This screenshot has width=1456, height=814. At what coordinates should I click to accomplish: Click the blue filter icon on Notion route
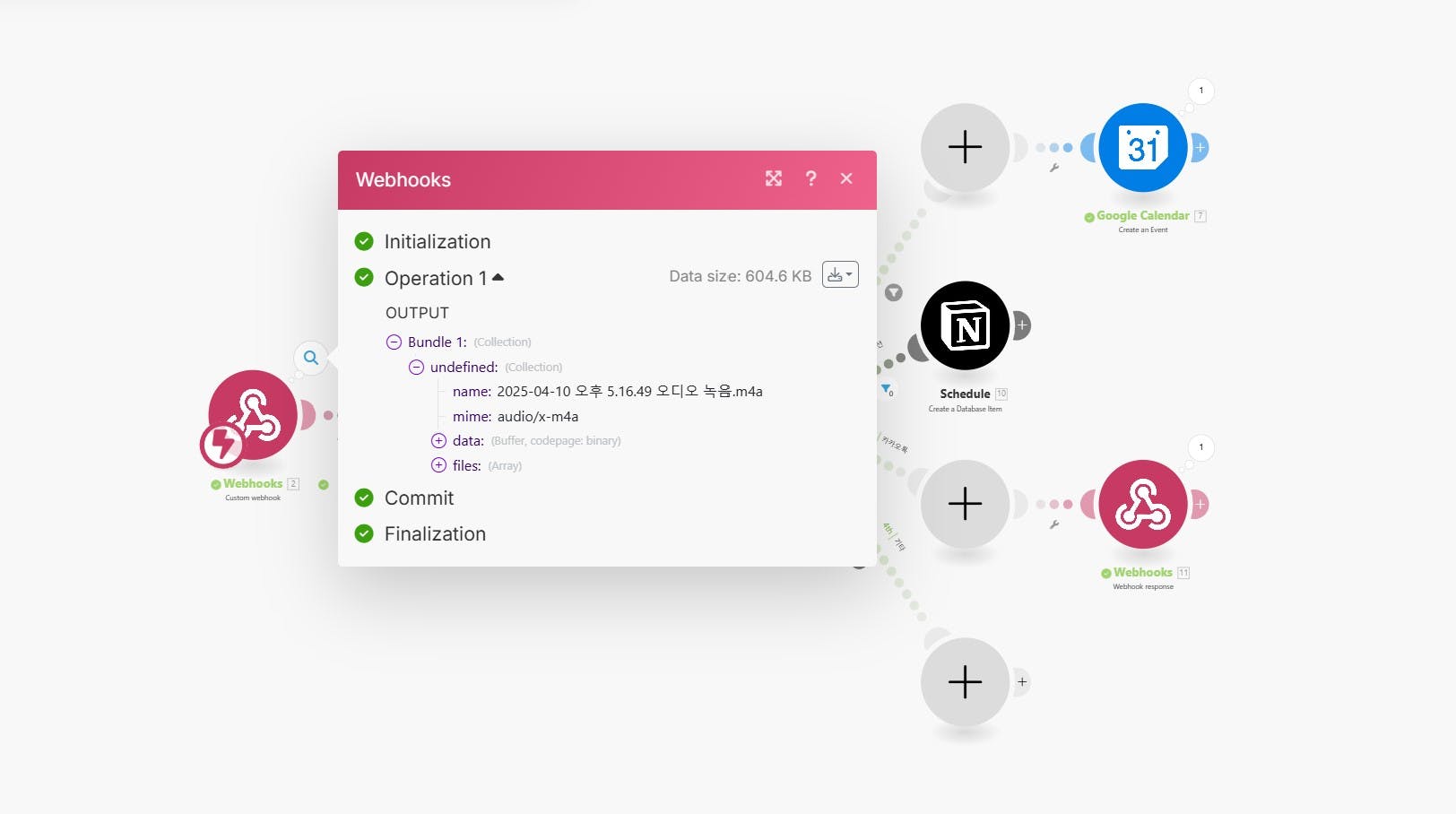[x=886, y=389]
